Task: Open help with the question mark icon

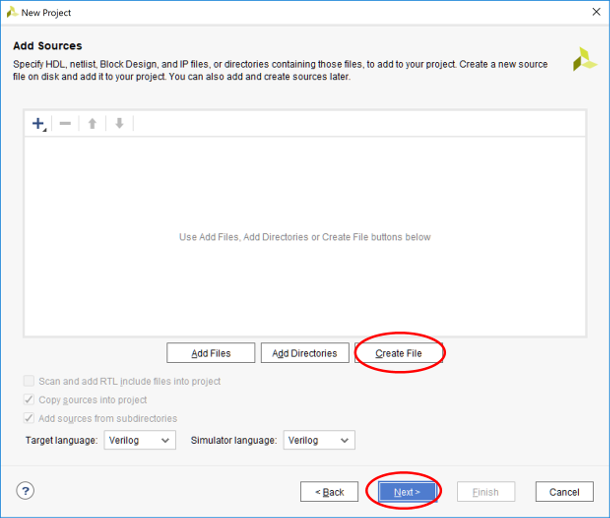Action: (25, 491)
